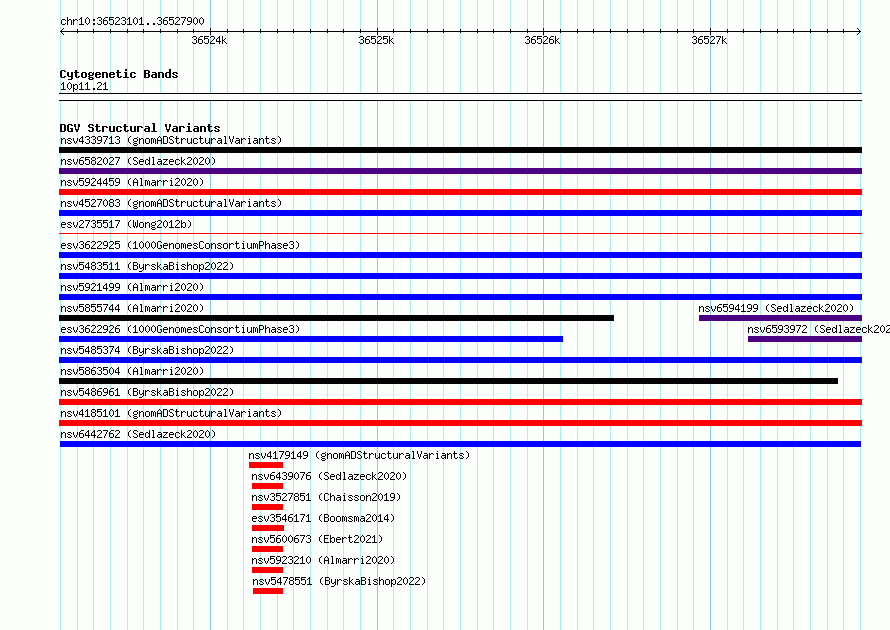Image resolution: width=890 pixels, height=630 pixels.
Task: Click the blue bar for nsv4527083
Action: 460,213
